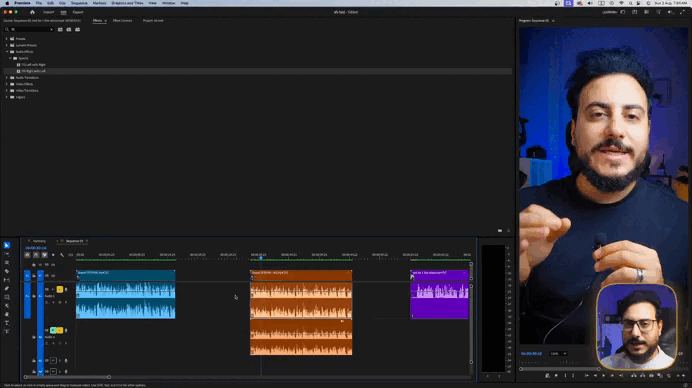Click the Edit workspace button
This screenshot has height=388, width=692.
click(63, 12)
